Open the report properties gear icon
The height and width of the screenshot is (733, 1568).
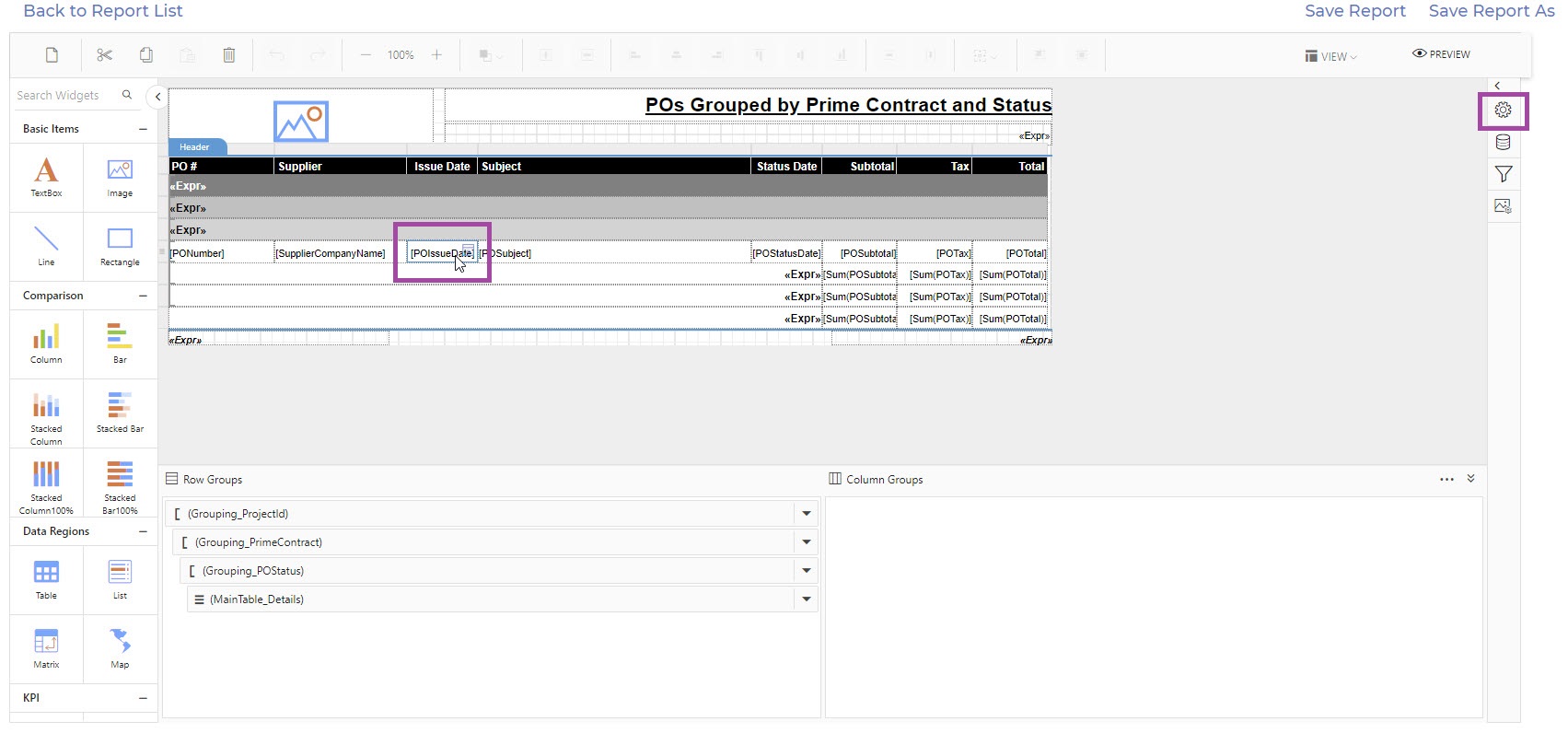pos(1504,111)
